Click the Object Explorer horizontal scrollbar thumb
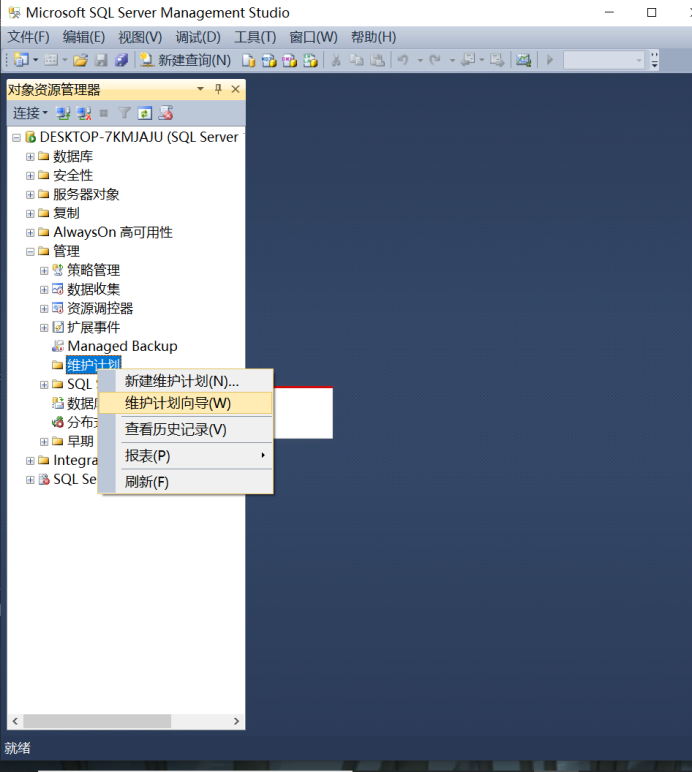Image resolution: width=692 pixels, height=772 pixels. click(97, 721)
